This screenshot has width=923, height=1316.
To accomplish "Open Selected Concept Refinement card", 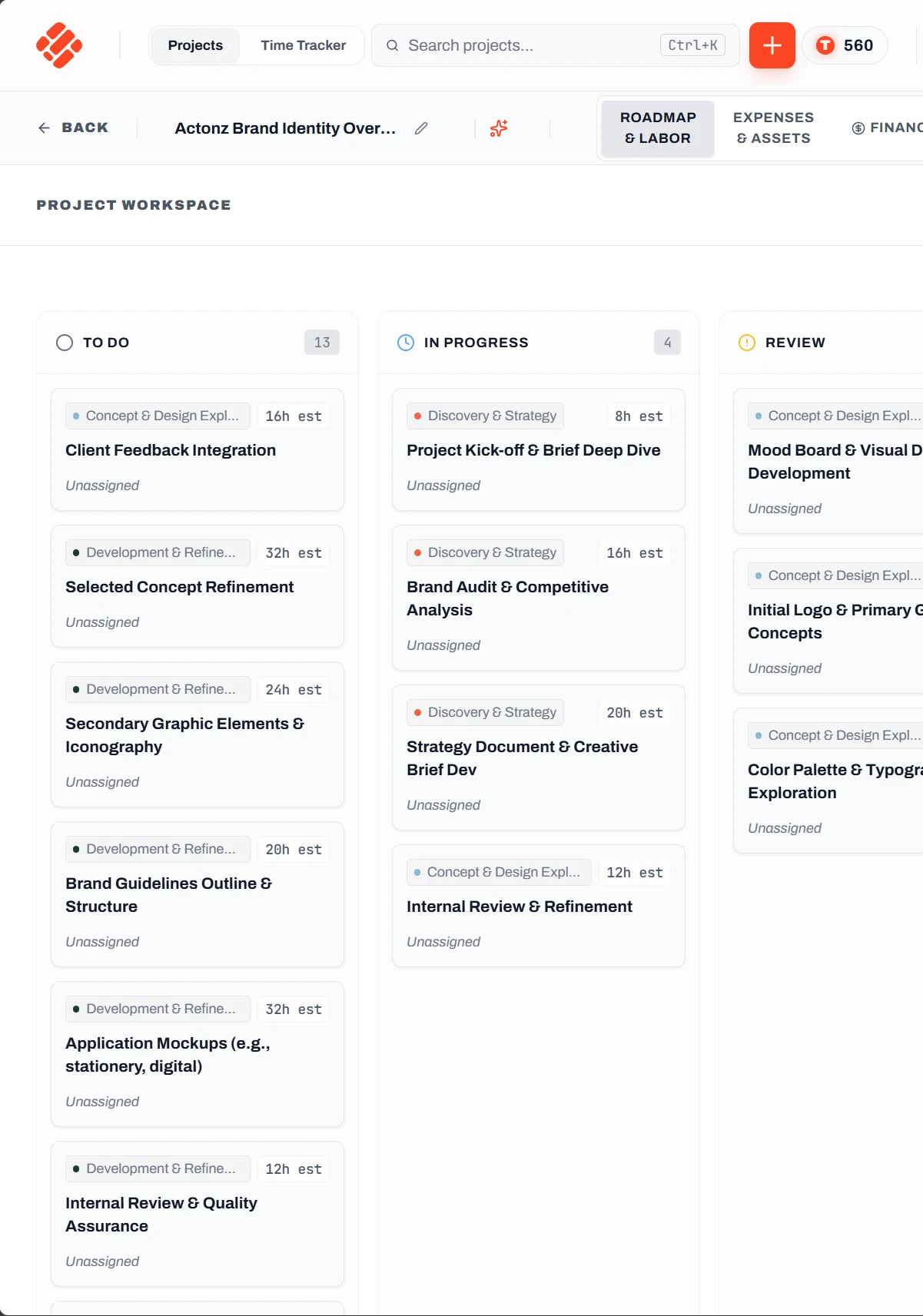I will pyautogui.click(x=198, y=587).
